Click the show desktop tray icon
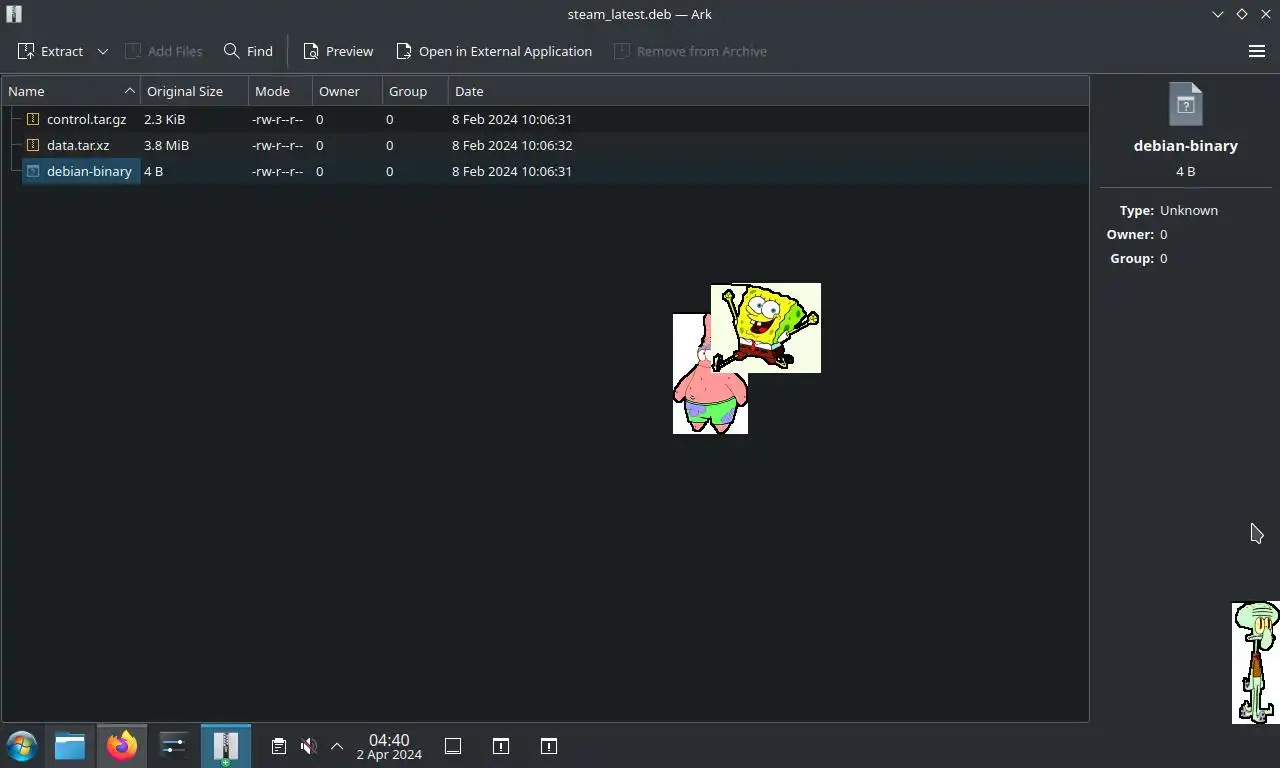The height and width of the screenshot is (768, 1280). click(453, 746)
